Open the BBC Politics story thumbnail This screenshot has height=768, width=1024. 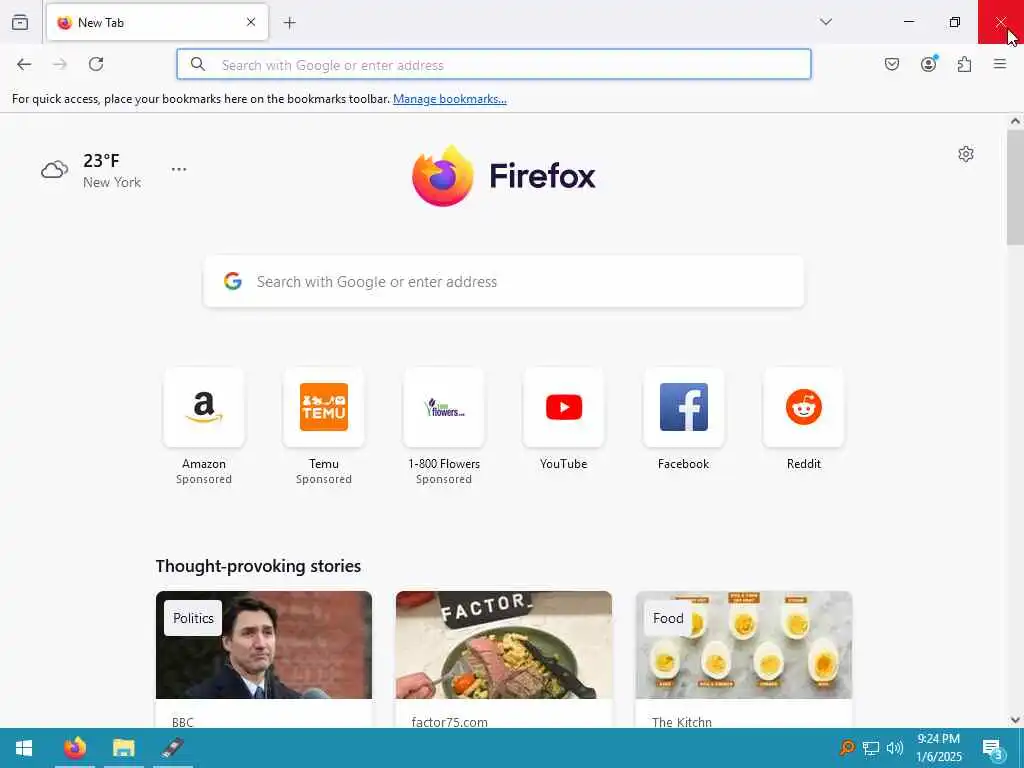click(264, 645)
